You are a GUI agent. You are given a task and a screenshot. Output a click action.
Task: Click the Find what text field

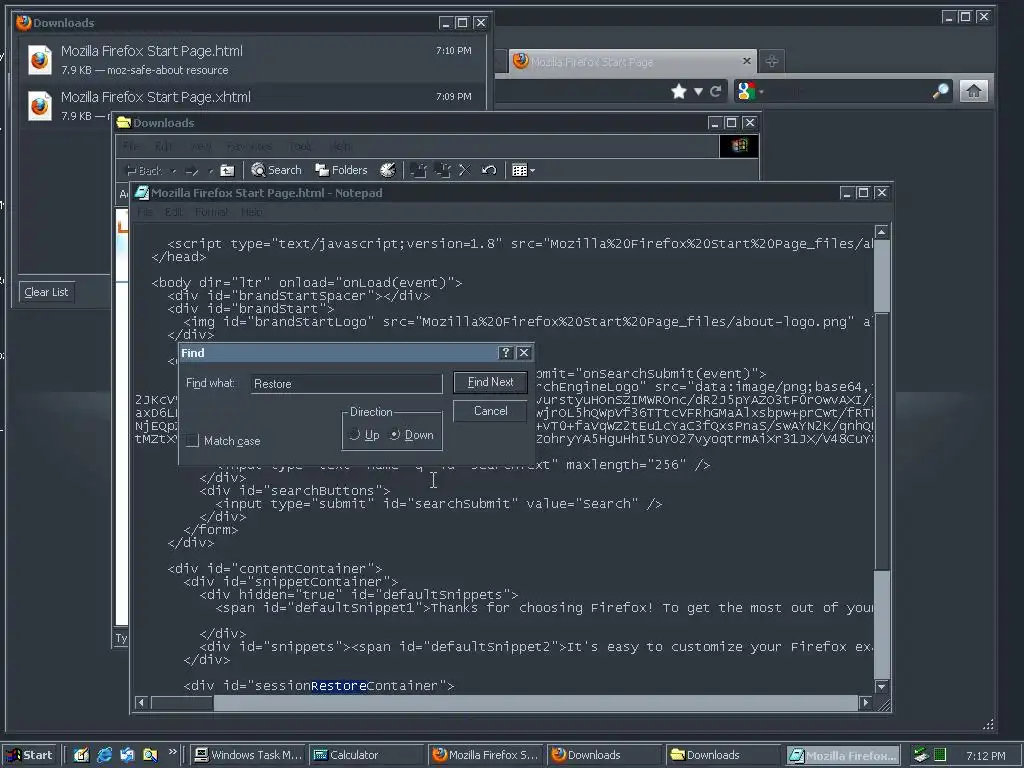[347, 383]
